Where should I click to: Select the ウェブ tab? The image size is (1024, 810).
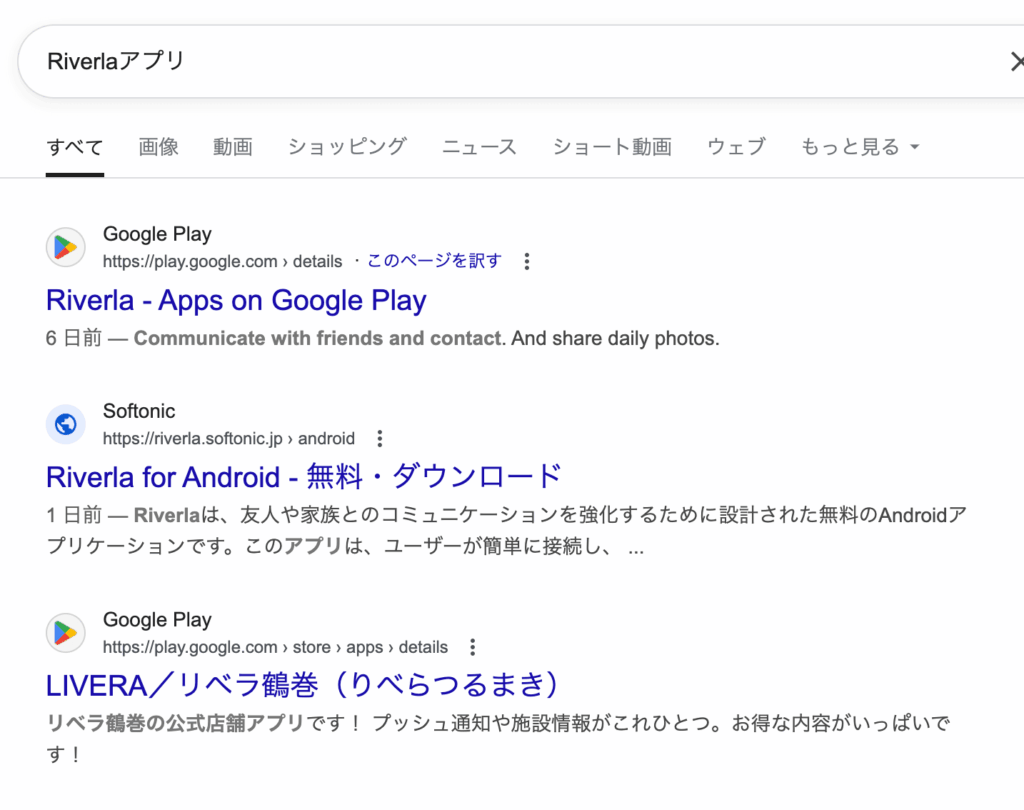coord(737,147)
